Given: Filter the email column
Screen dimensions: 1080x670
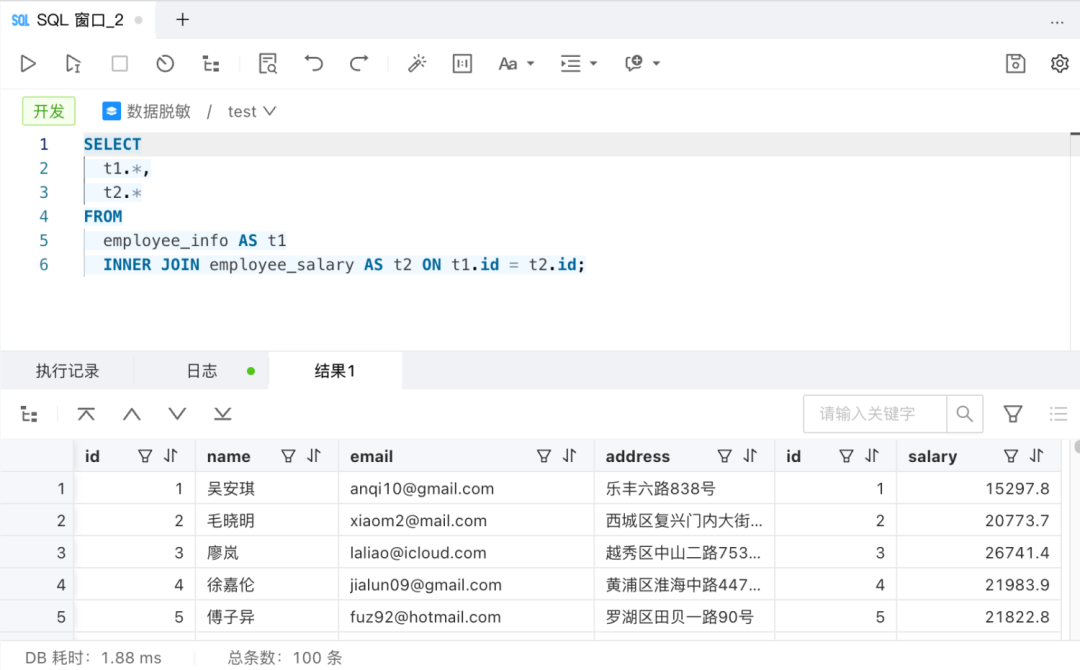Looking at the screenshot, I should pyautogui.click(x=543, y=456).
